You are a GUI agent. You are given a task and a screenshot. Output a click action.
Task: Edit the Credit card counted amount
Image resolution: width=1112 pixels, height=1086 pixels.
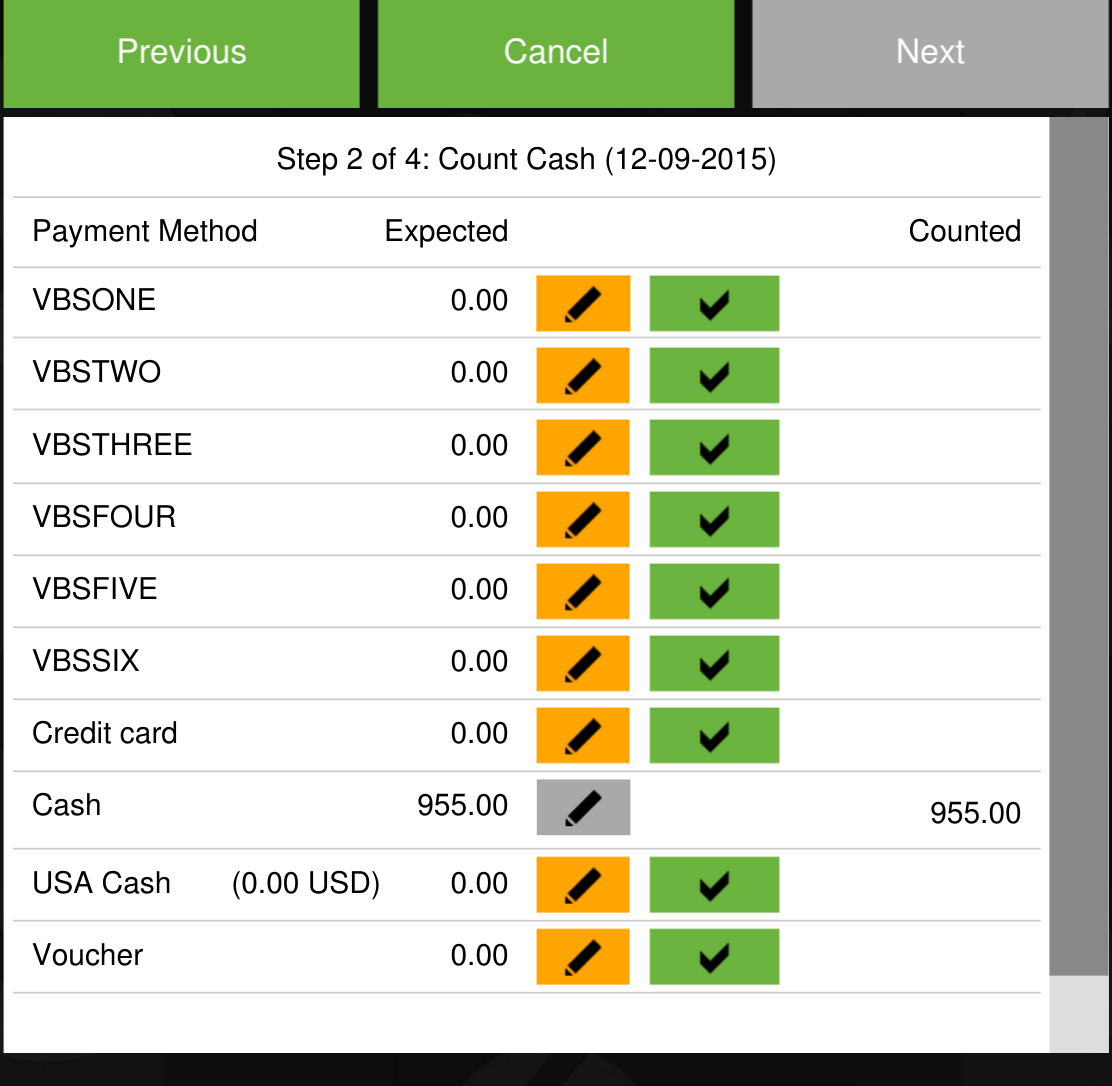click(x=583, y=735)
